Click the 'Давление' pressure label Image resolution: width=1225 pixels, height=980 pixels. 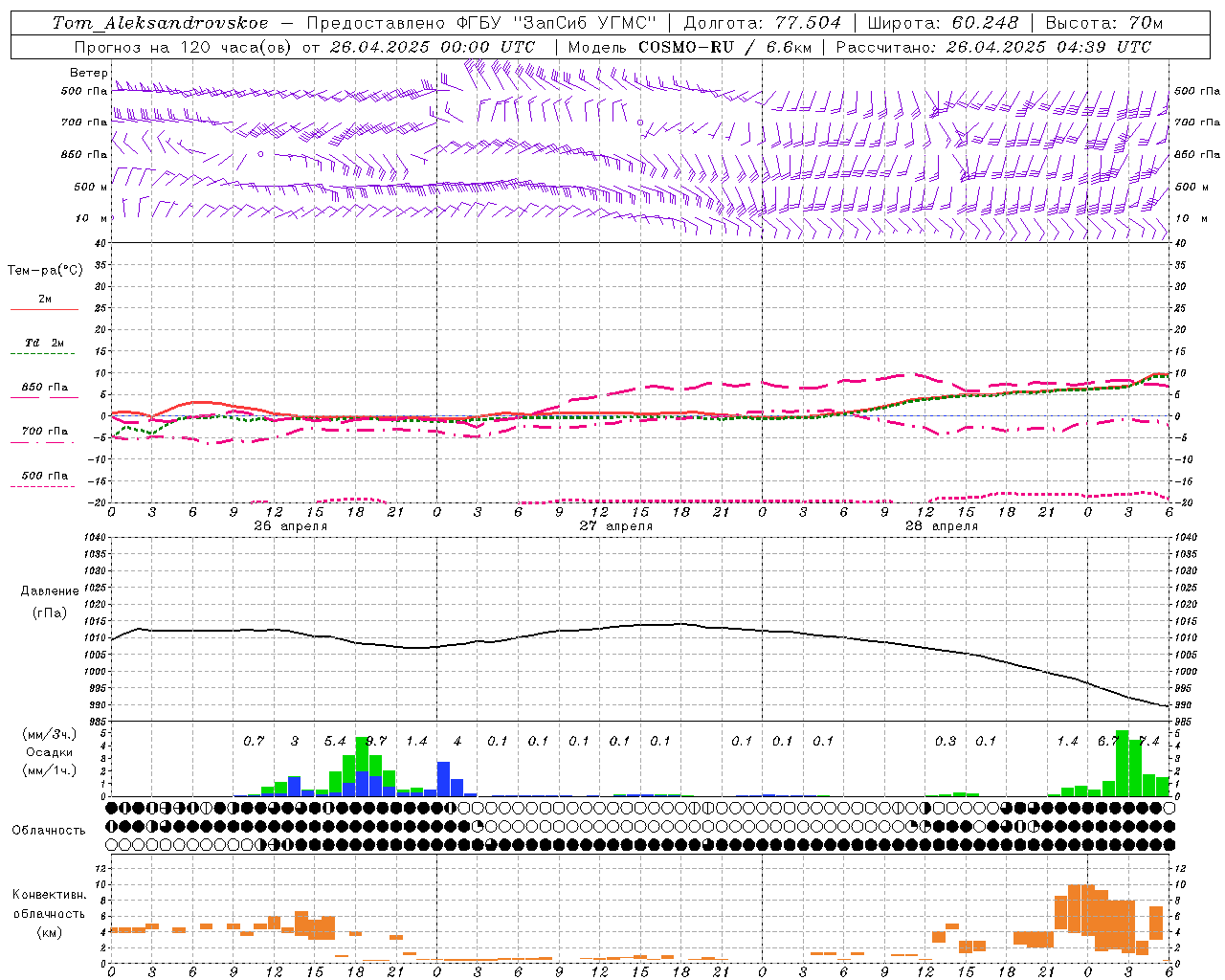[49, 591]
